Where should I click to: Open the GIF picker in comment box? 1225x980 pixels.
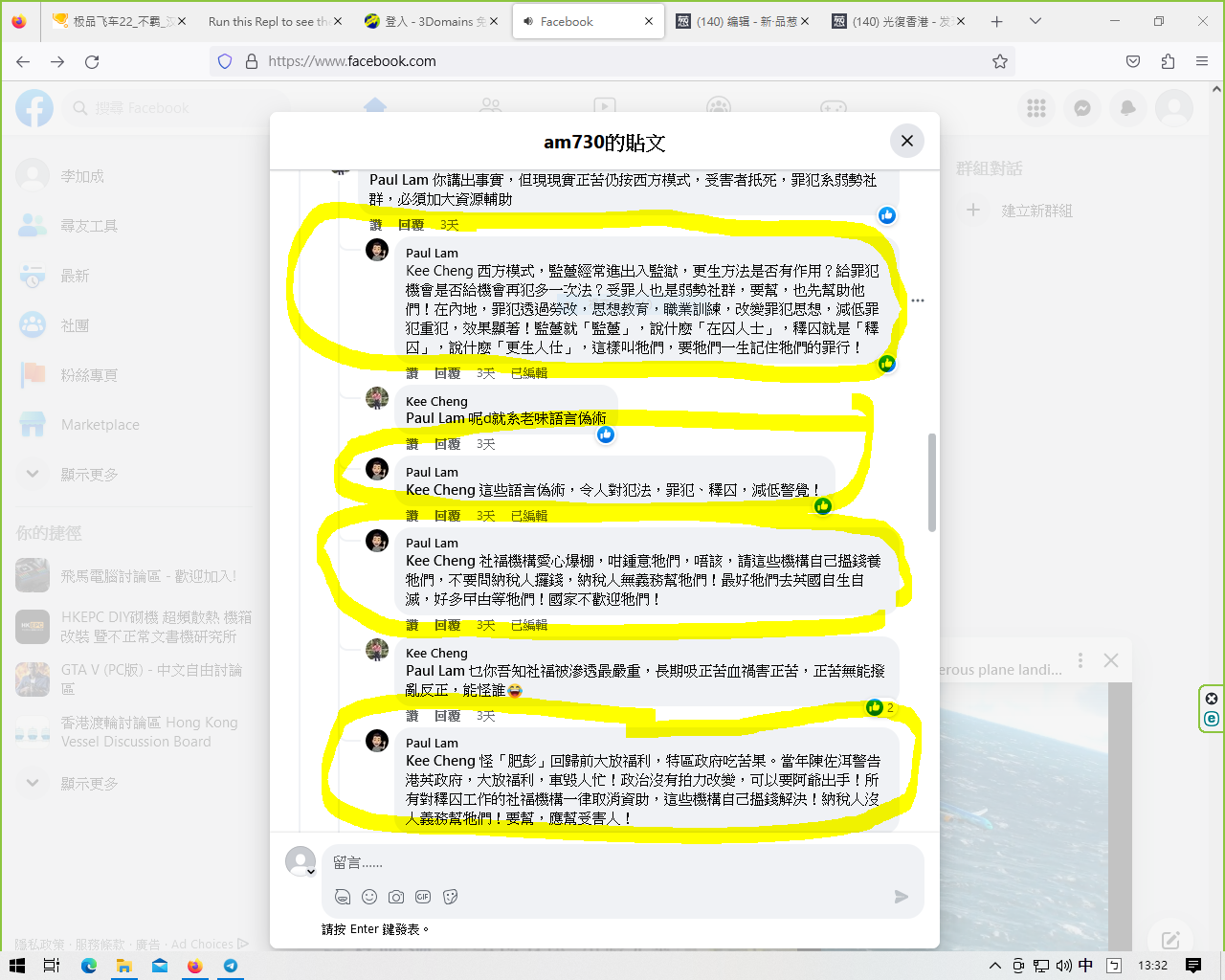[423, 897]
